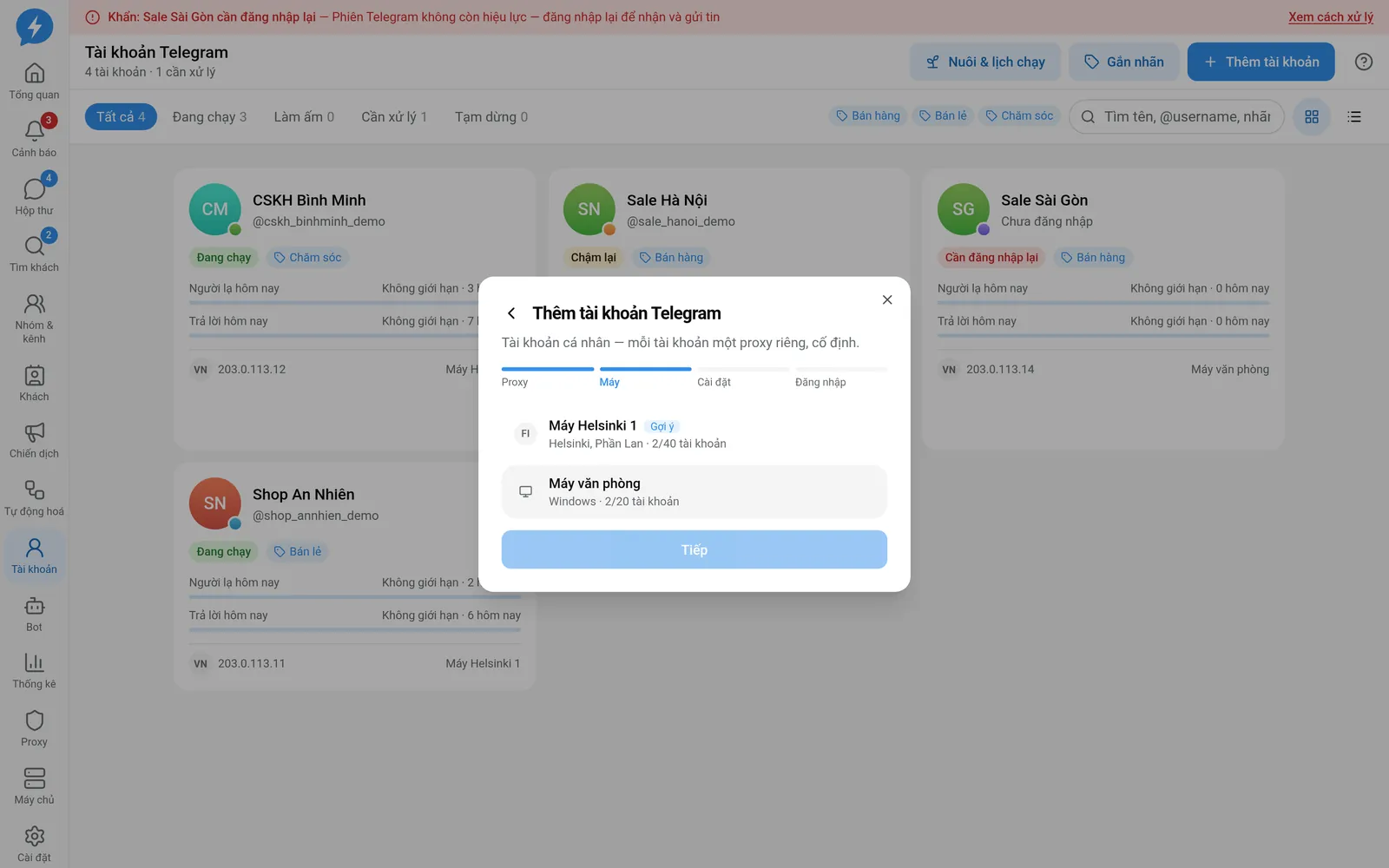The height and width of the screenshot is (868, 1389).
Task: Open Proxy shield section
Action: pos(34,730)
